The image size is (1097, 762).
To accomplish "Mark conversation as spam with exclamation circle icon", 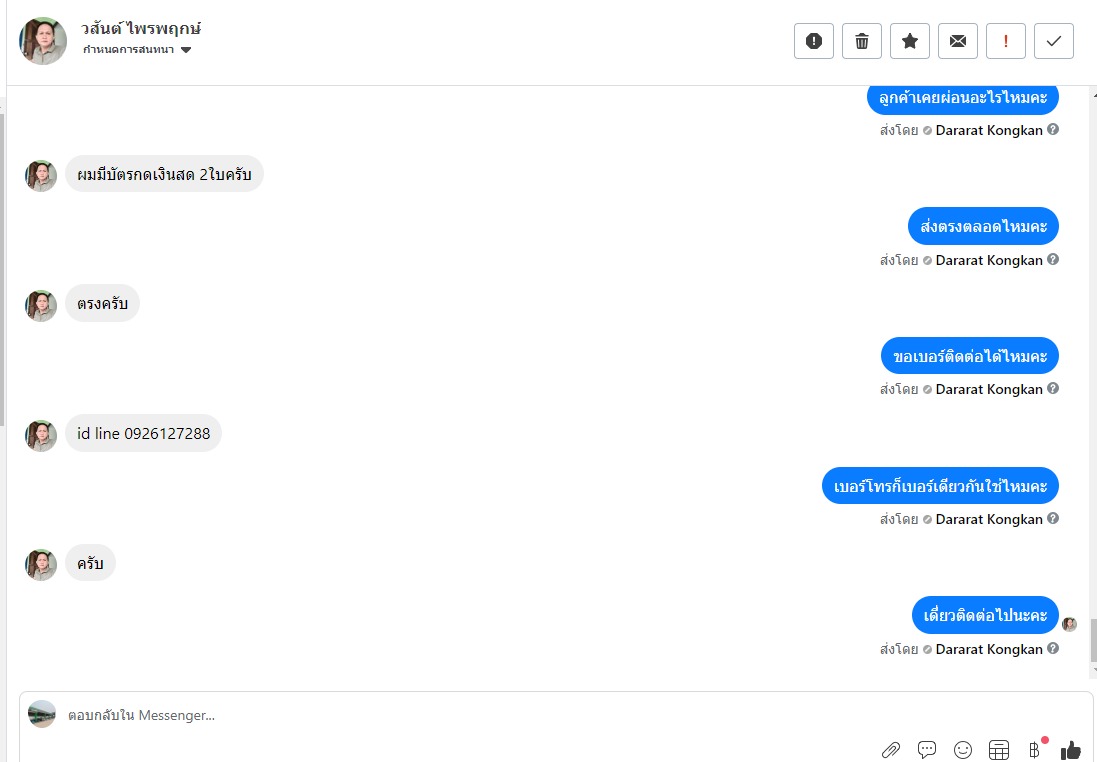I will tap(814, 41).
